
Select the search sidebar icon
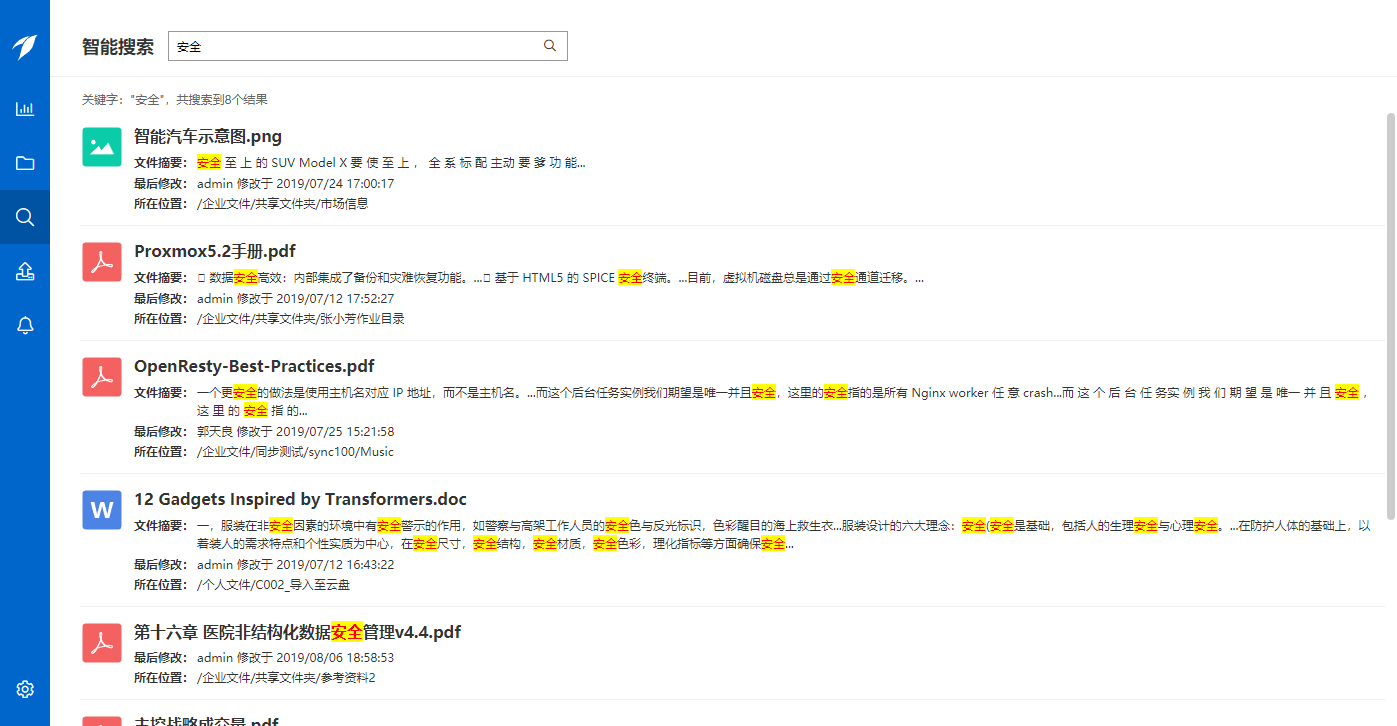coord(25,217)
